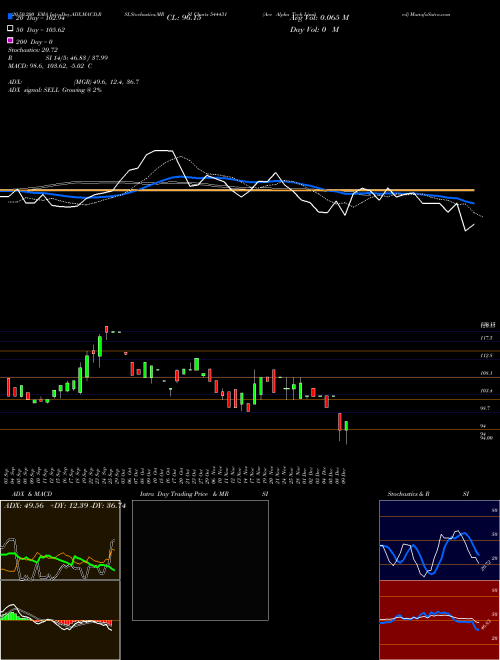Click the 'Avg Vol: 0.065 M' label

click(319, 18)
